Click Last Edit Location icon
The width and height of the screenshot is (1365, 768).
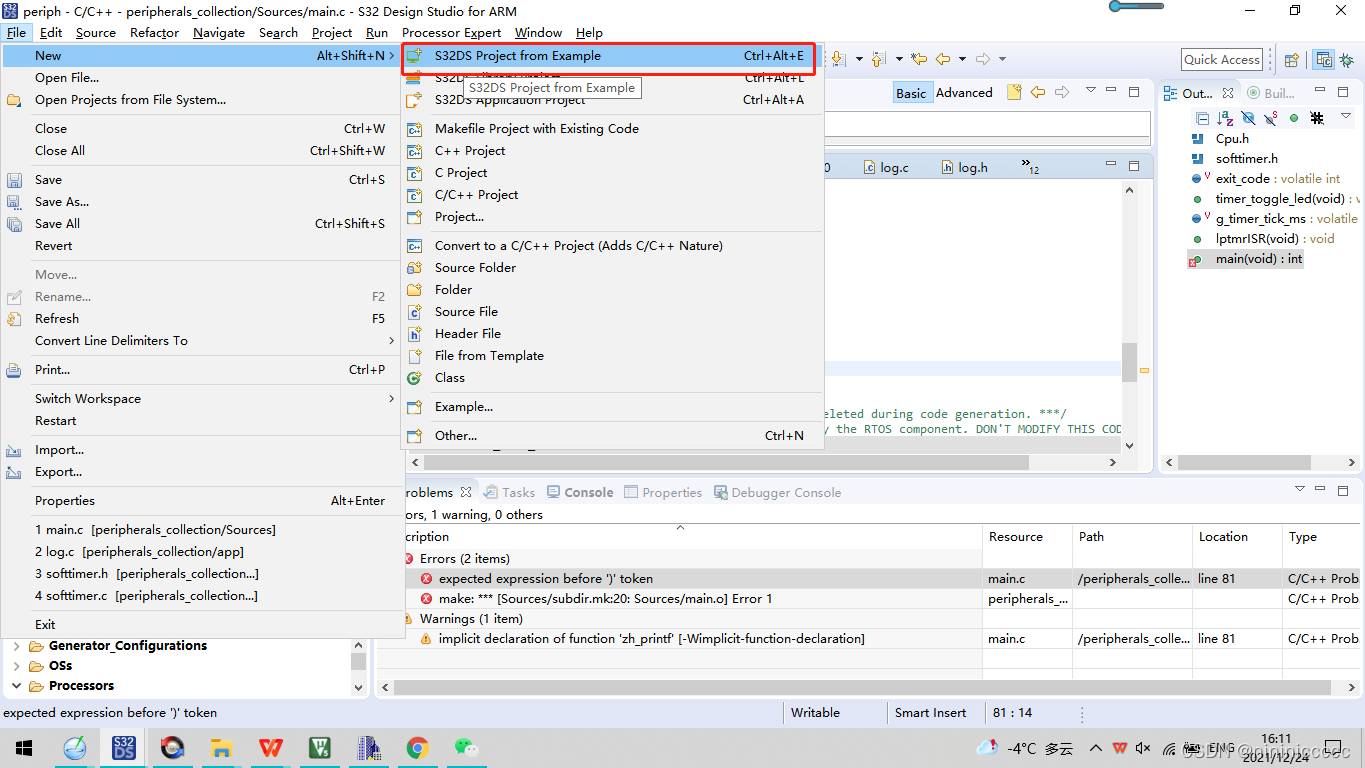(x=918, y=59)
